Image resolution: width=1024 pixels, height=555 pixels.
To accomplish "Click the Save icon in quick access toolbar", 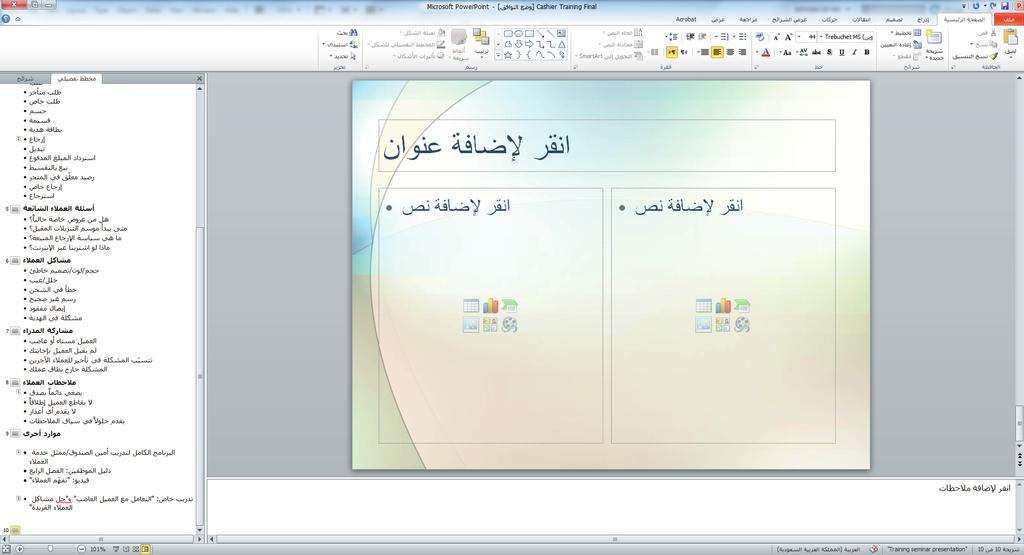I will click(1005, 6).
